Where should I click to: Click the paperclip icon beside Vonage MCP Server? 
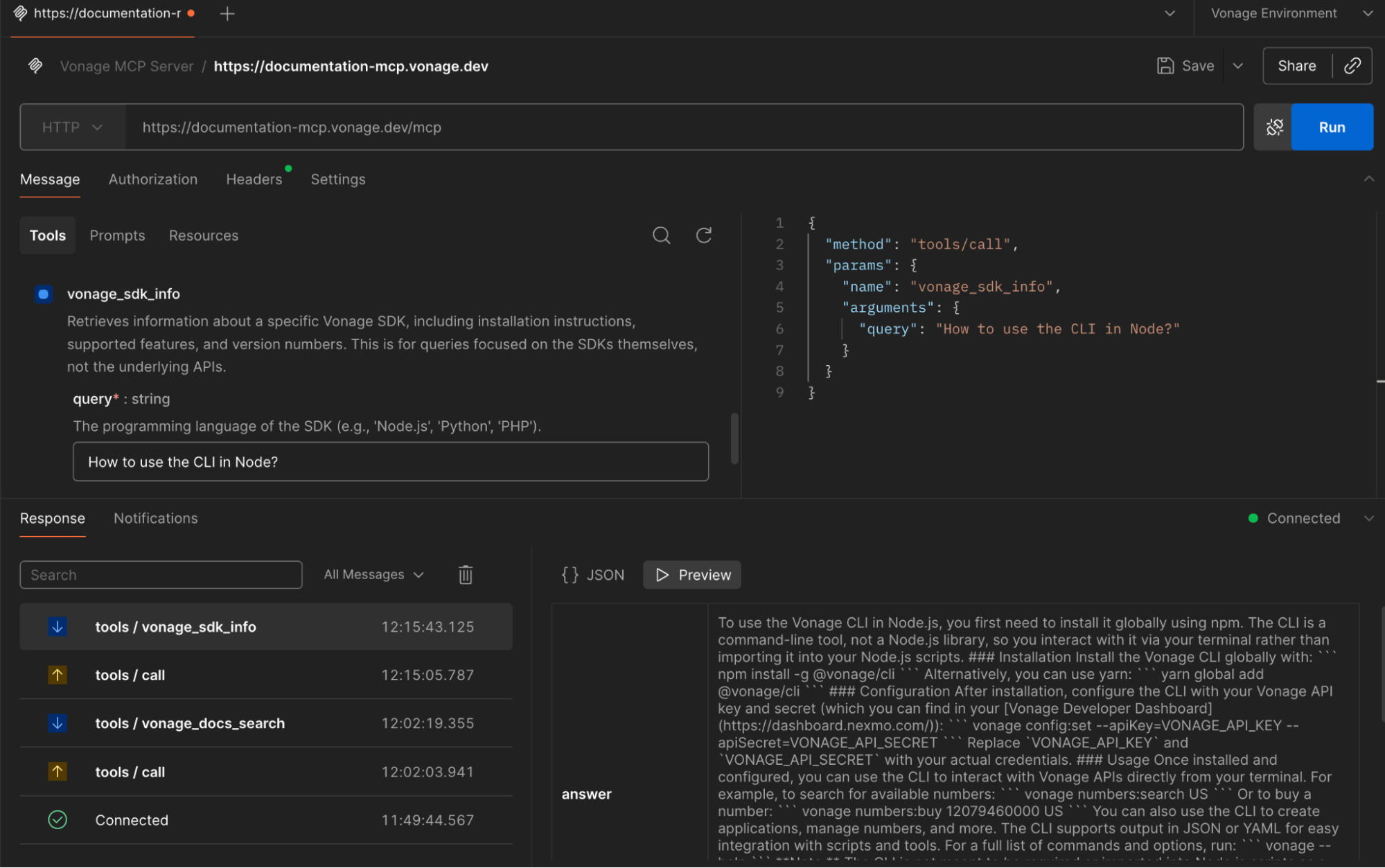coord(35,65)
